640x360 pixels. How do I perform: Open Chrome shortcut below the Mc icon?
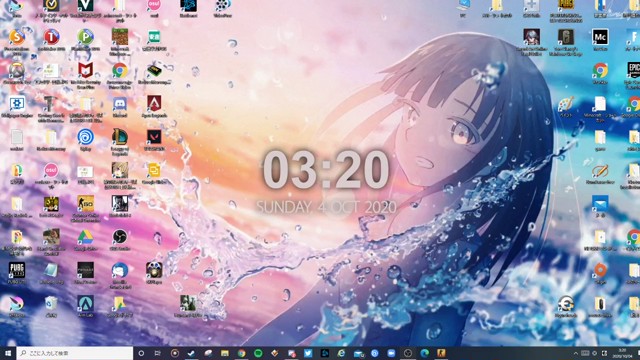(600, 71)
